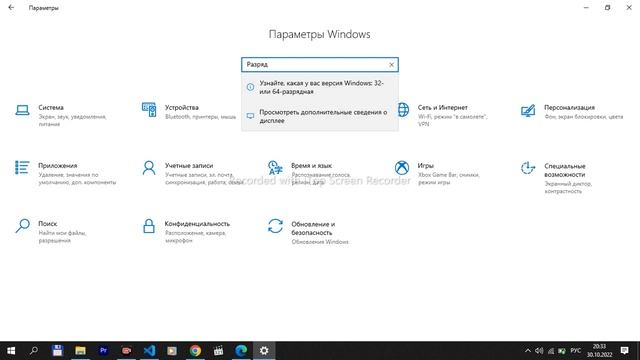
Task: Click the search box containing Разряд
Action: [320, 64]
